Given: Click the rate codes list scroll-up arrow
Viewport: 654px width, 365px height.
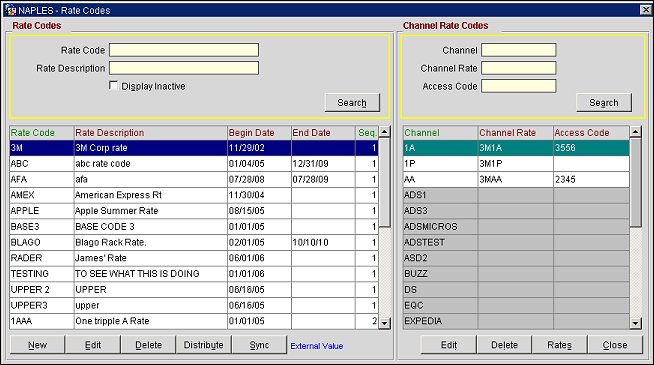Looking at the screenshot, I should (x=385, y=132).
